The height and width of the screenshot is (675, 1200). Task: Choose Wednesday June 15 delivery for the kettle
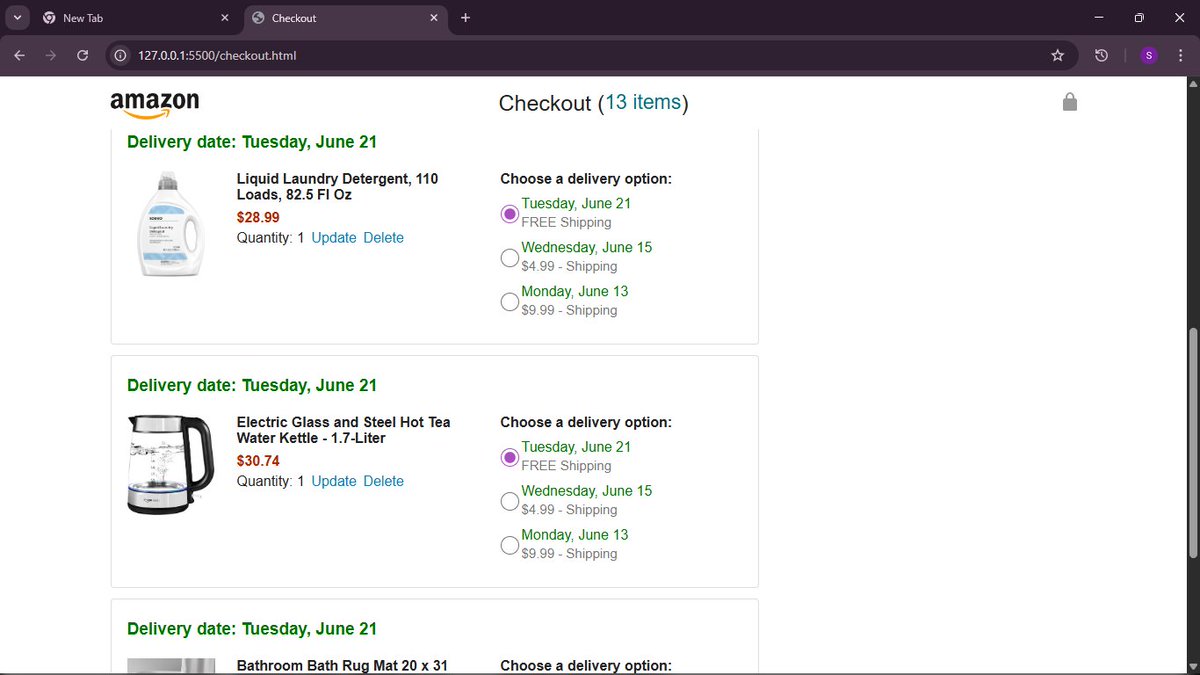point(509,501)
